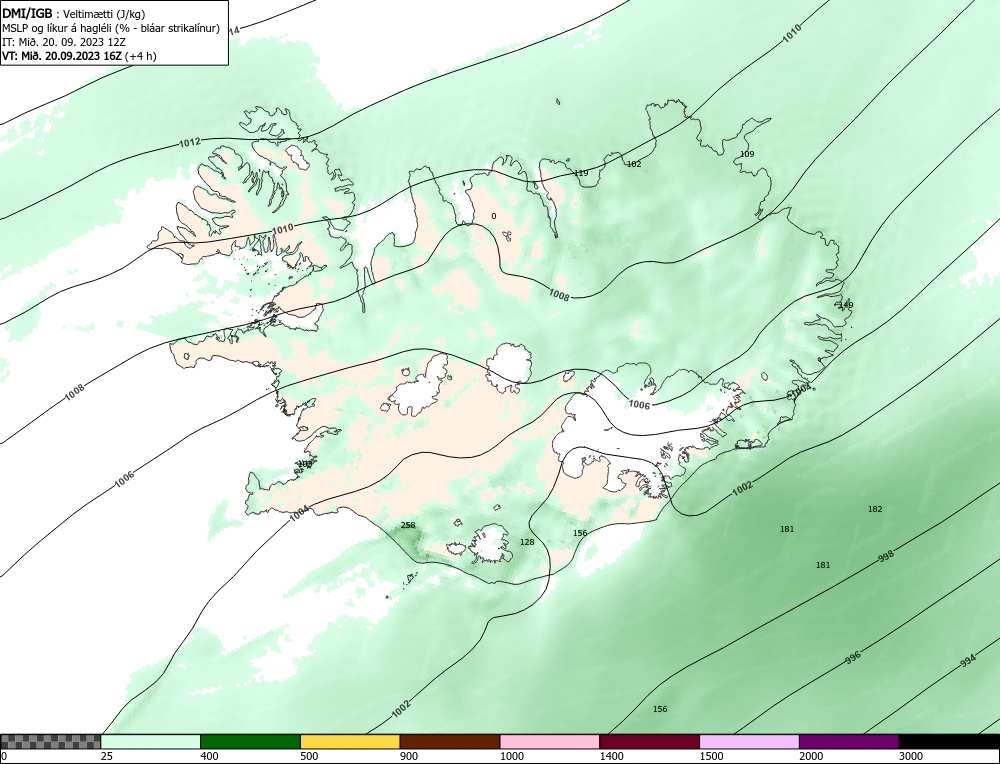This screenshot has width=1000, height=764.
Task: Click the light green 25–400 legend swatch
Action: pyautogui.click(x=151, y=741)
